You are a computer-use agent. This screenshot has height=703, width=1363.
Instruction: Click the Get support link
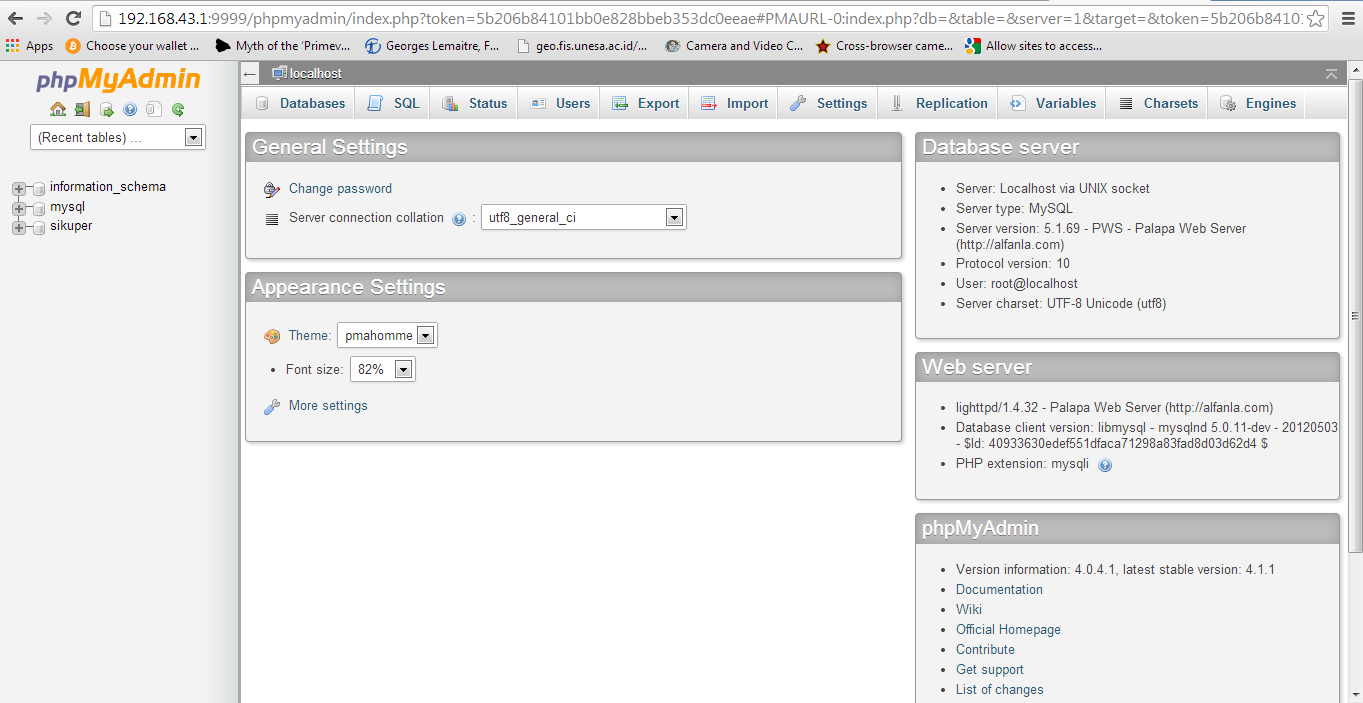pos(990,670)
